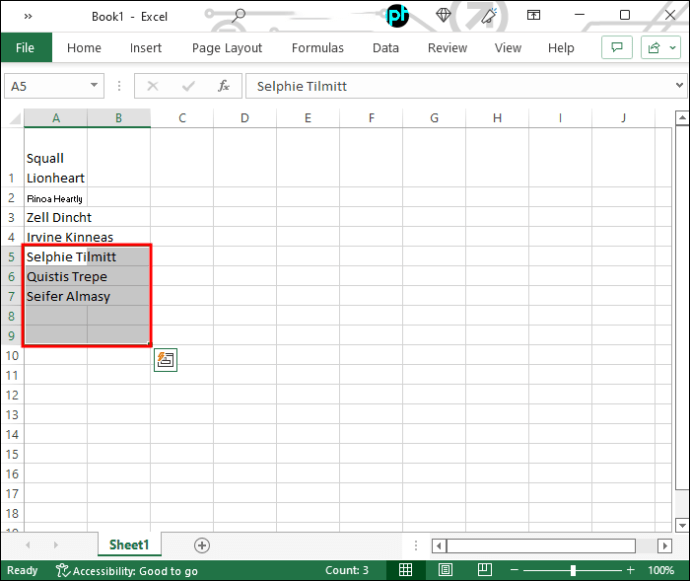Click the Share button

pos(654,47)
